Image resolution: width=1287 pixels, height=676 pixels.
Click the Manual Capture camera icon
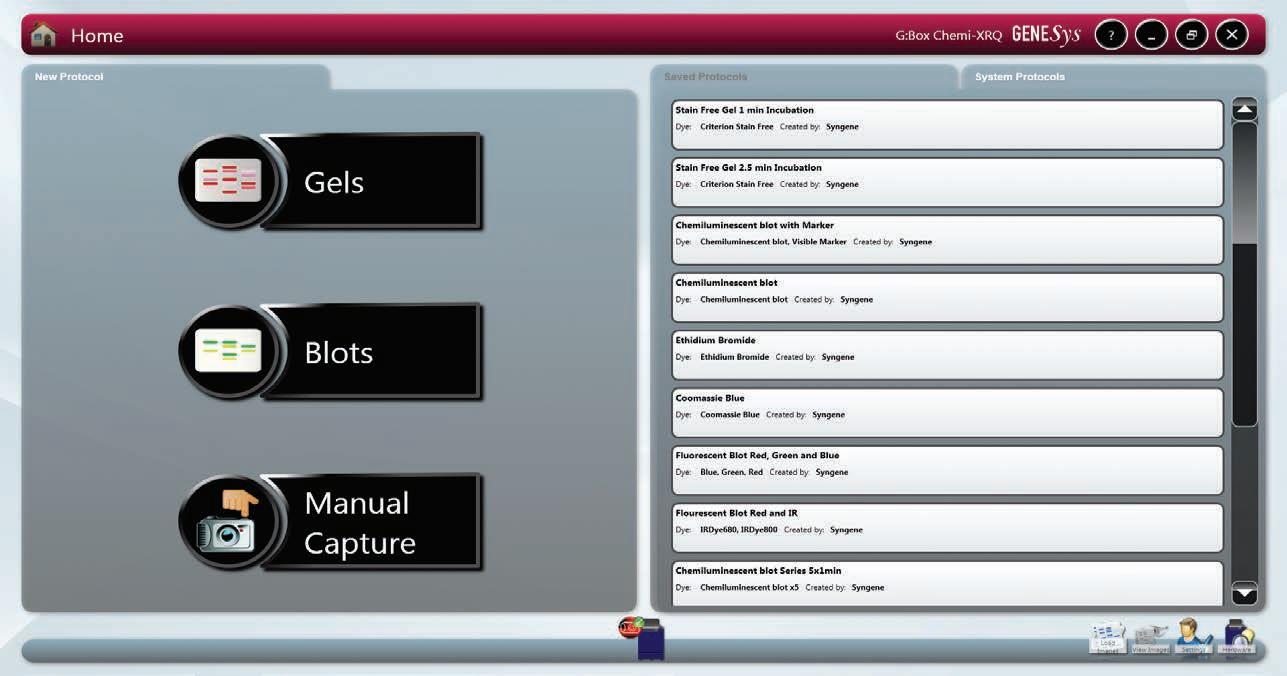click(227, 522)
